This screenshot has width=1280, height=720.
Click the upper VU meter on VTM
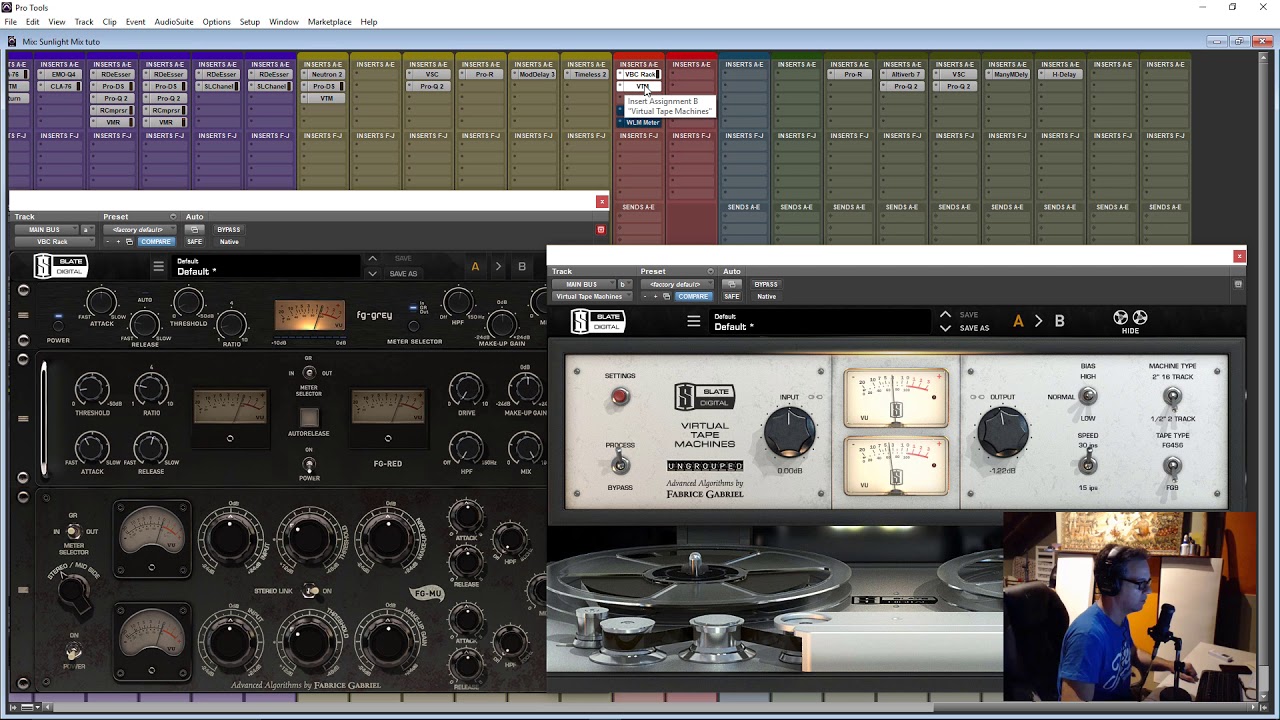(896, 397)
